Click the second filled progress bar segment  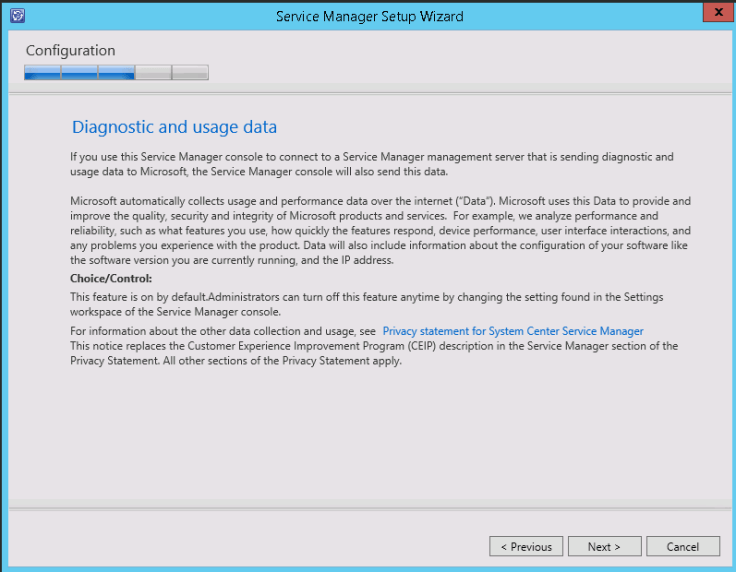click(x=79, y=72)
